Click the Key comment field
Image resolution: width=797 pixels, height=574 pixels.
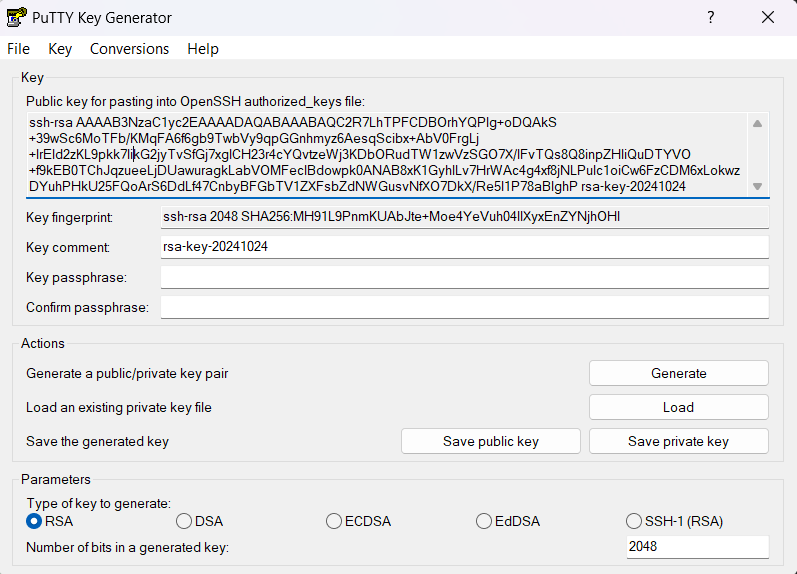(x=465, y=247)
